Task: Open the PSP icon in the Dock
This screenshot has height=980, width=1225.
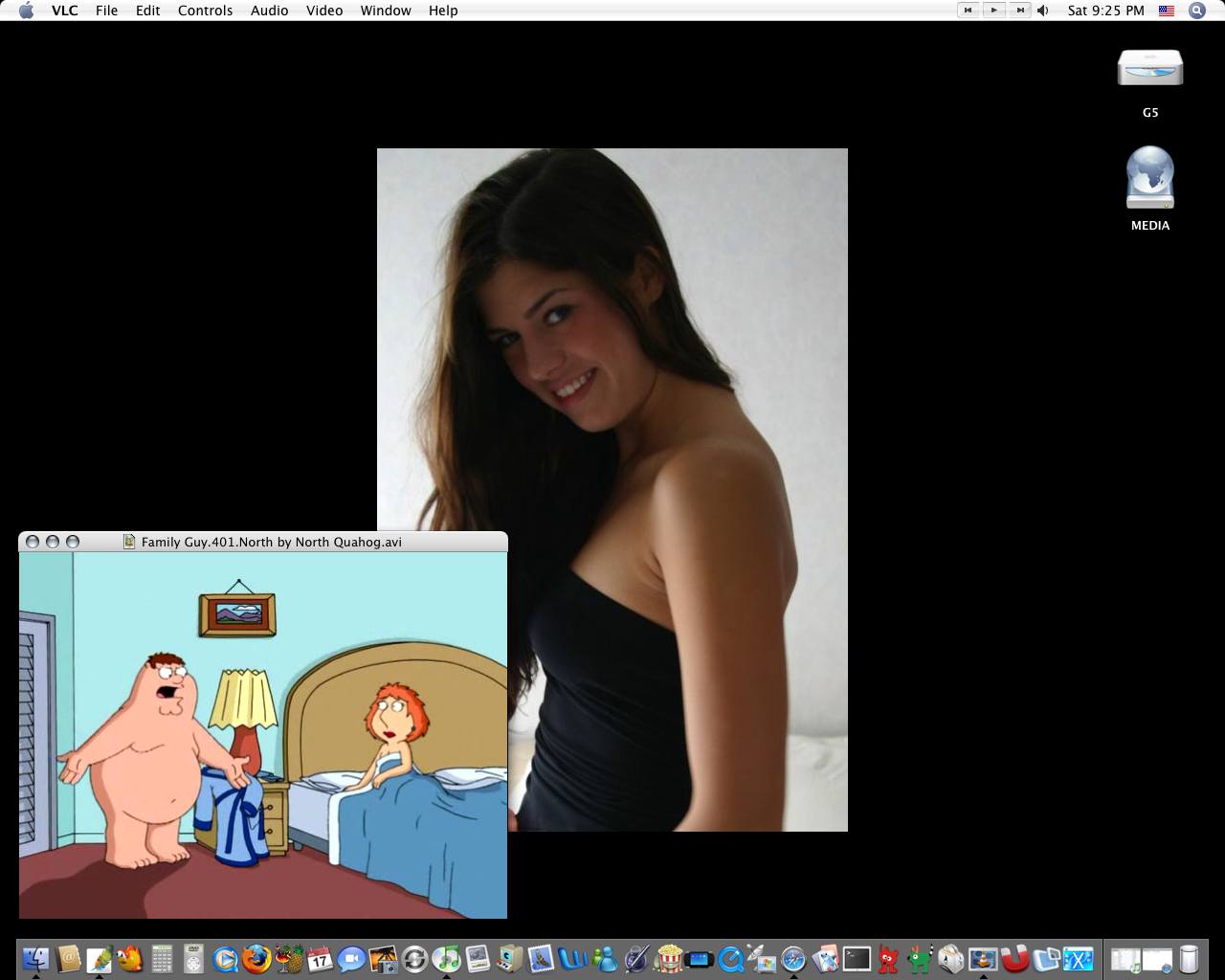Action: pos(700,959)
